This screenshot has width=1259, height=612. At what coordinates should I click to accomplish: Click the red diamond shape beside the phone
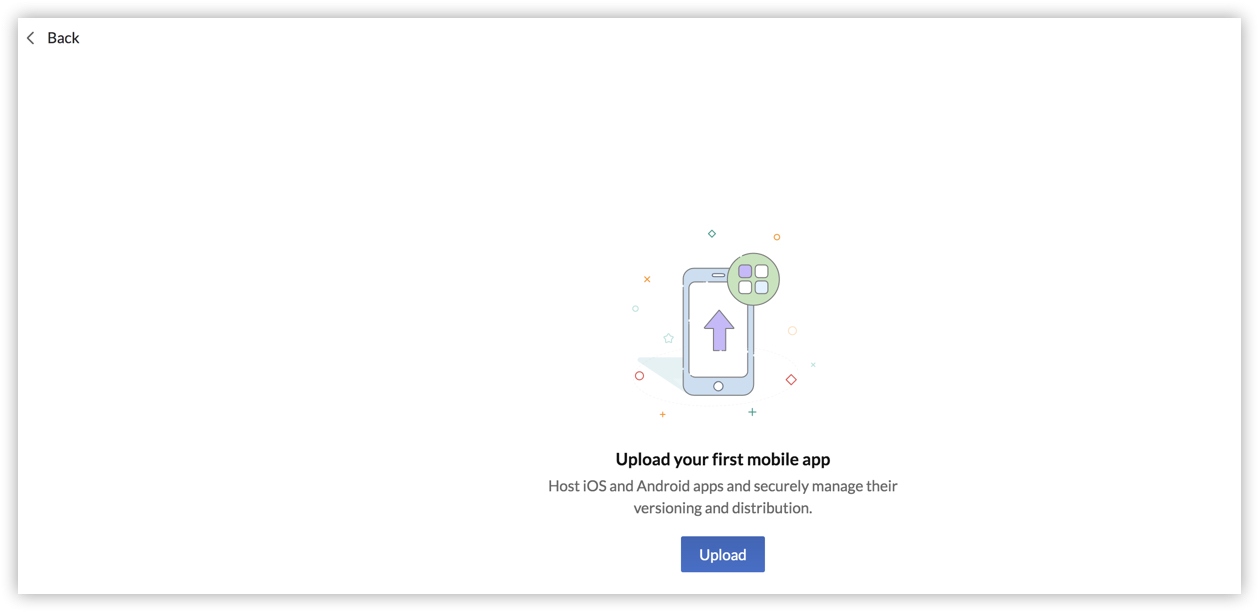(x=791, y=380)
